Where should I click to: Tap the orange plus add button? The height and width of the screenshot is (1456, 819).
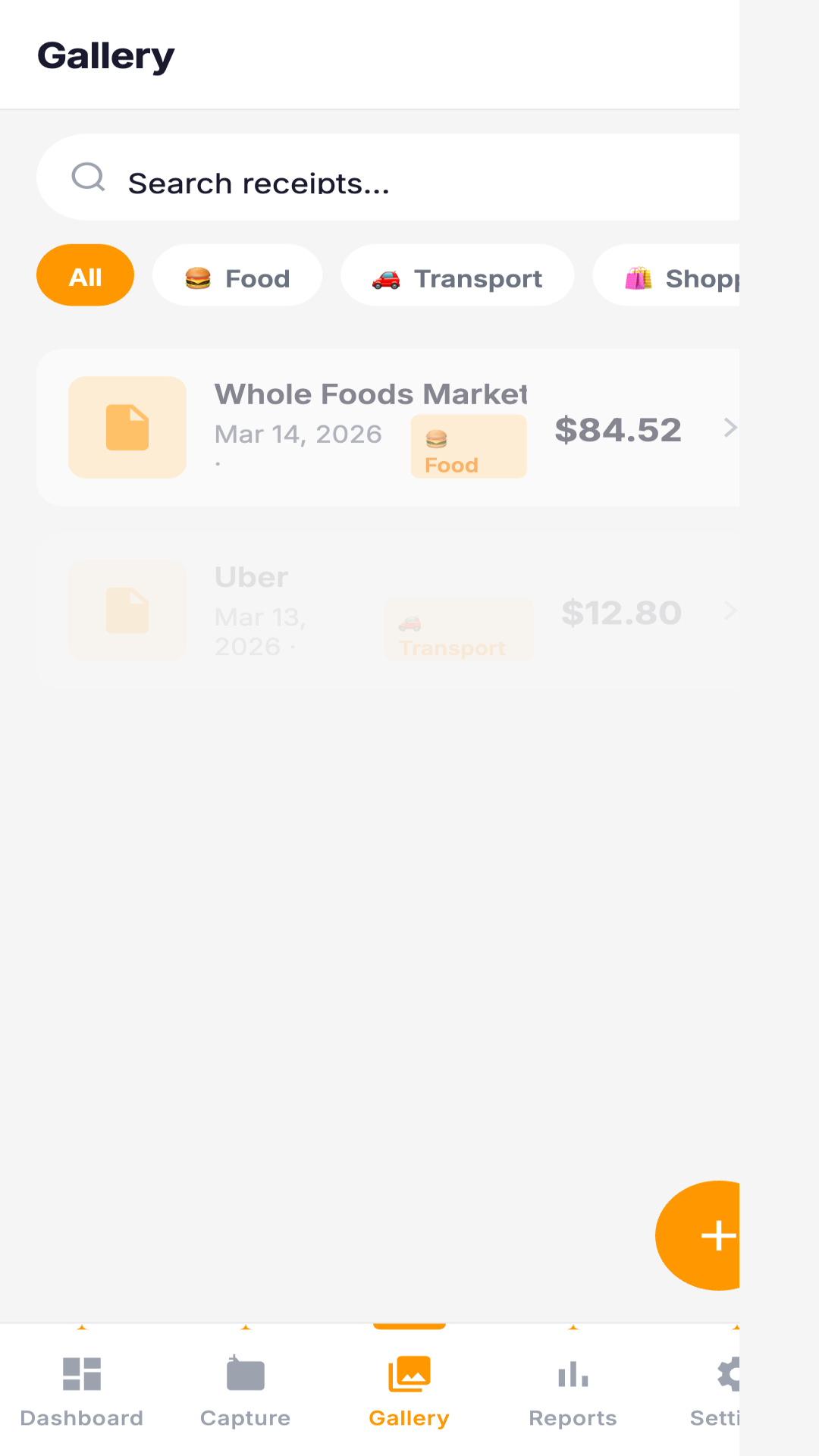pyautogui.click(x=713, y=1235)
